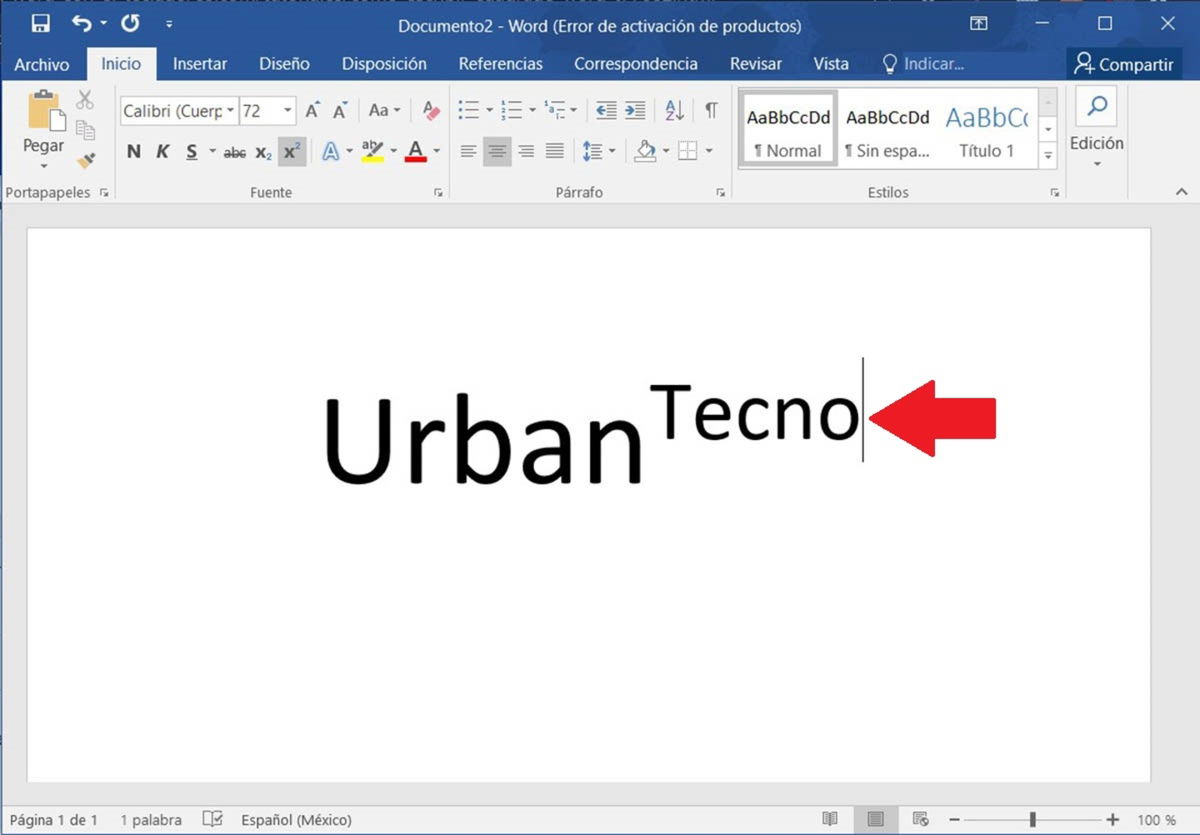1200x835 pixels.
Task: Open the Sort (A-Z) tool
Action: [x=675, y=110]
